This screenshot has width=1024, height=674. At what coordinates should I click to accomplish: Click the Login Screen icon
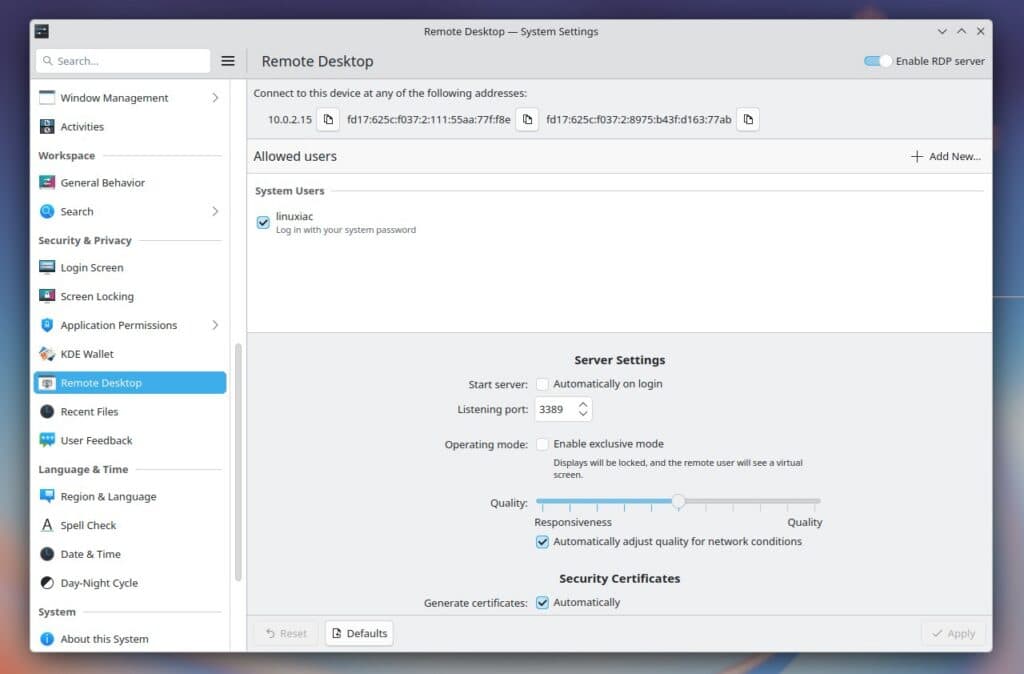click(x=47, y=267)
